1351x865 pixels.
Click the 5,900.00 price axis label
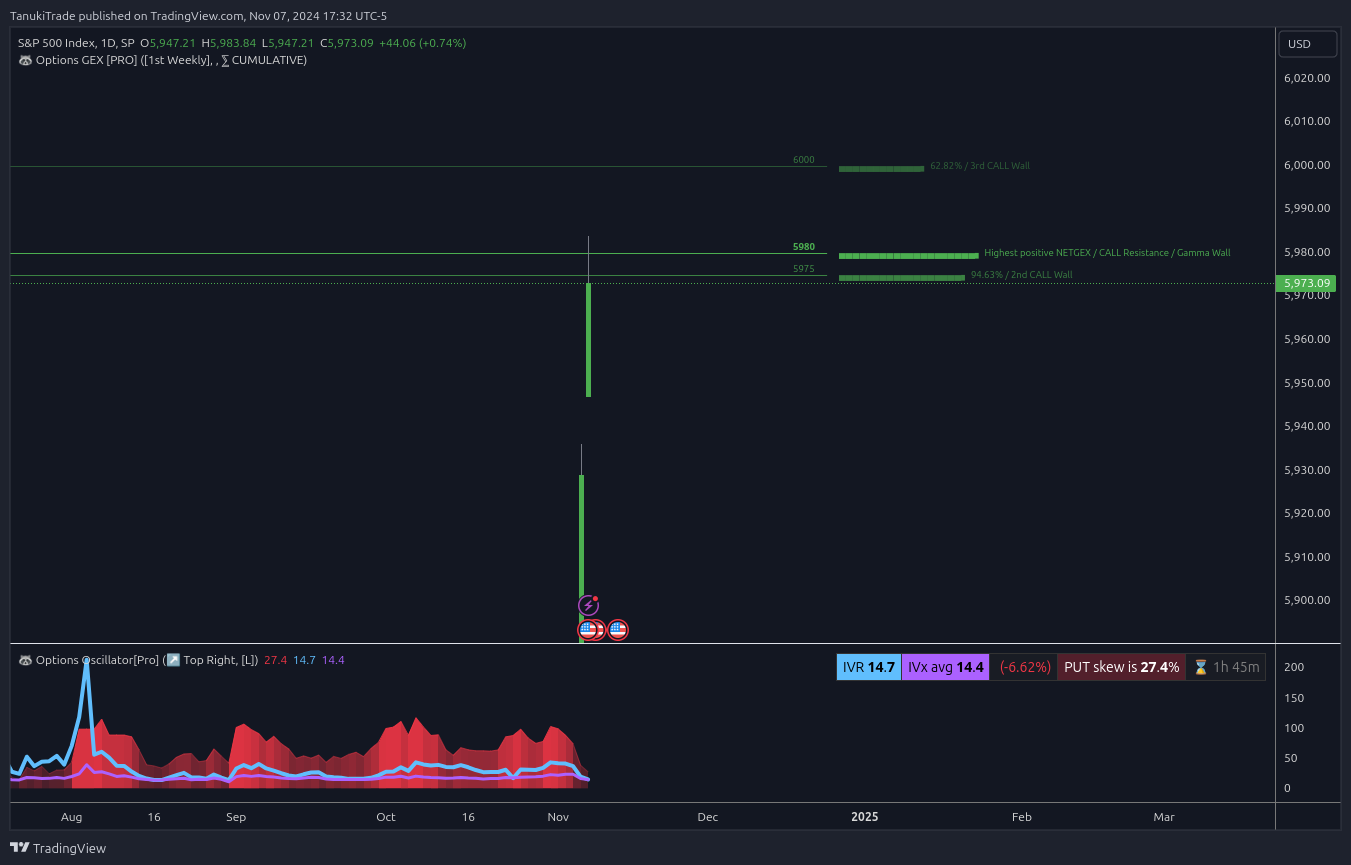(x=1307, y=600)
